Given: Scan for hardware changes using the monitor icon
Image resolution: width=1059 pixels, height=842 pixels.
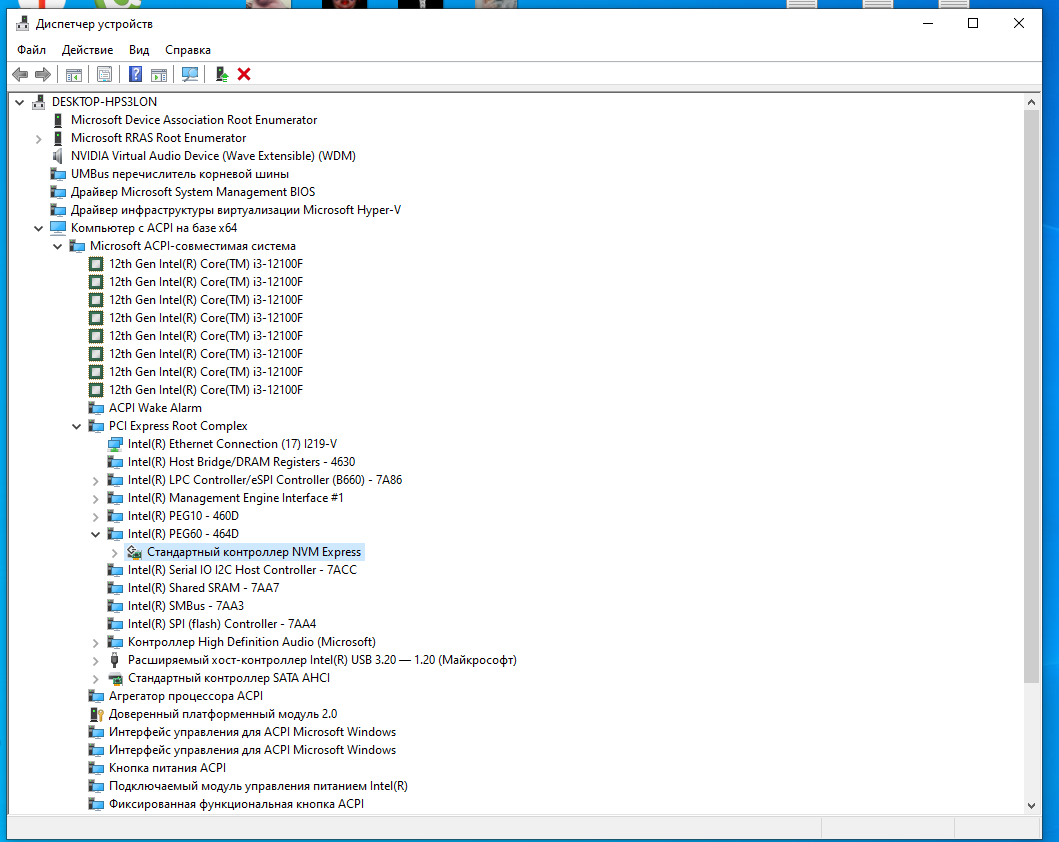Looking at the screenshot, I should (x=189, y=74).
